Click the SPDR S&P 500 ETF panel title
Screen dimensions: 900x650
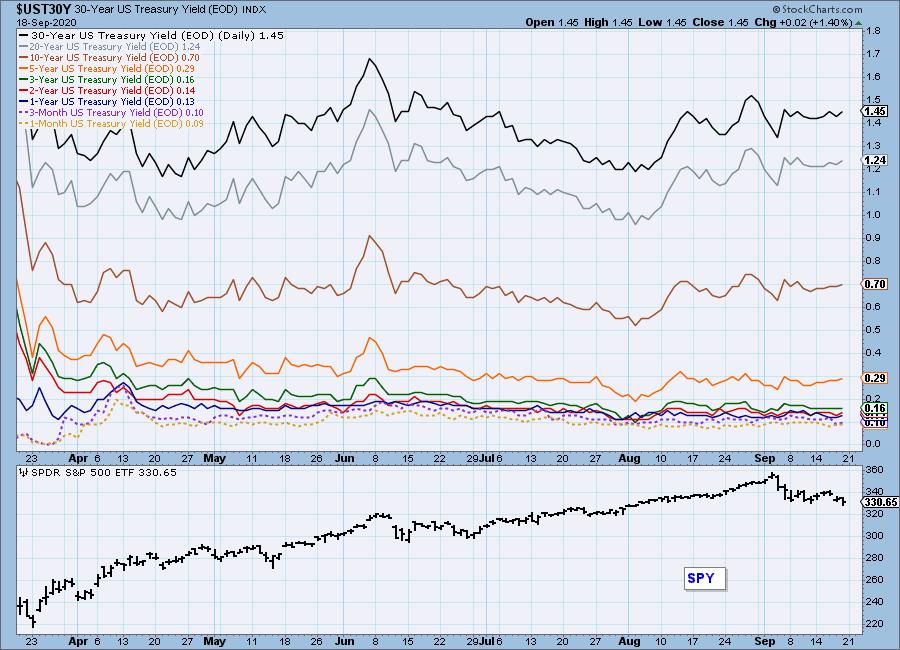coord(104,472)
